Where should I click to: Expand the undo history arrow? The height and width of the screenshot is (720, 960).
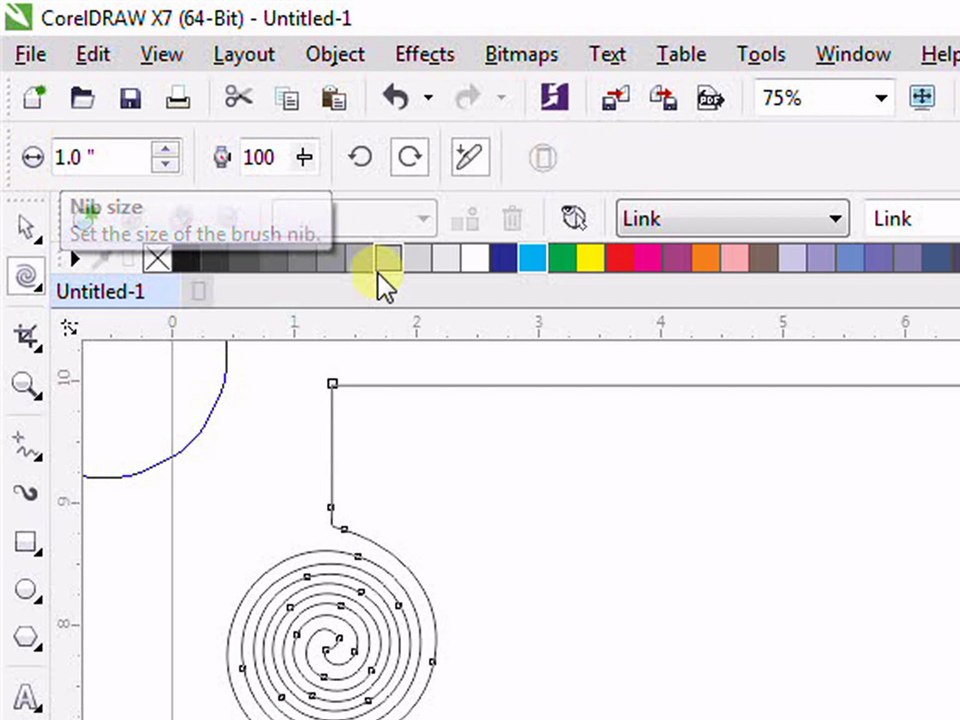[429, 97]
